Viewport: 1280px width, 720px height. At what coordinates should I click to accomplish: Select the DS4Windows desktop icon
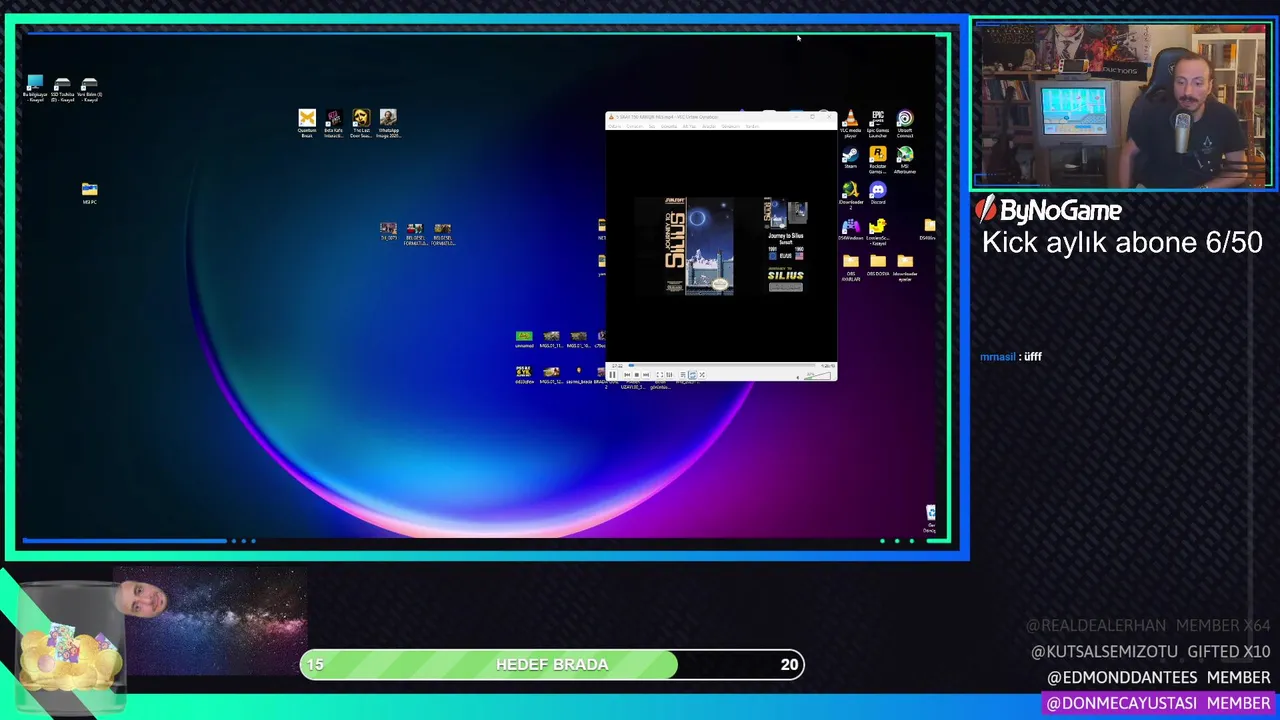point(850,230)
